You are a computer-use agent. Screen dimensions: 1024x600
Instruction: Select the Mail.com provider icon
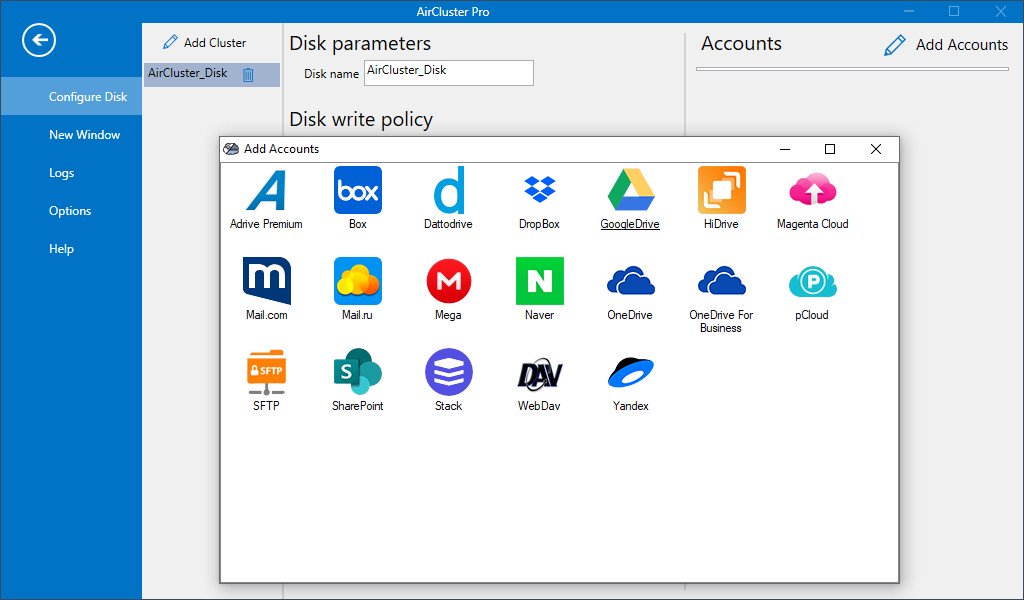266,281
